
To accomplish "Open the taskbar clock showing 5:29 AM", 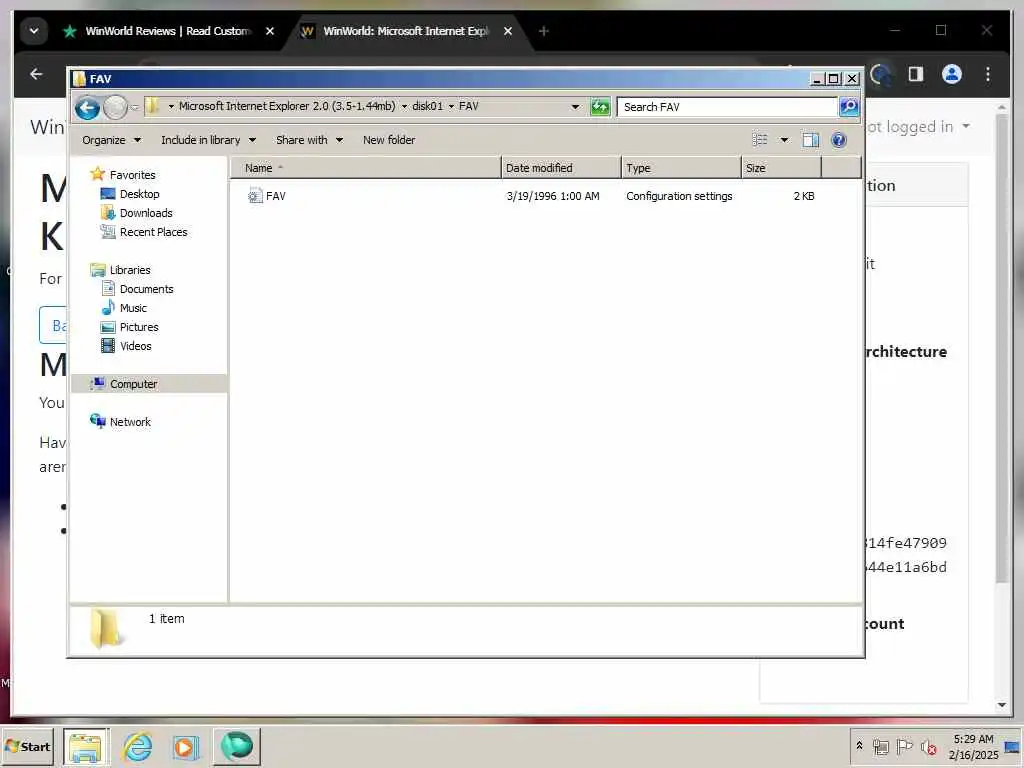I will click(974, 747).
